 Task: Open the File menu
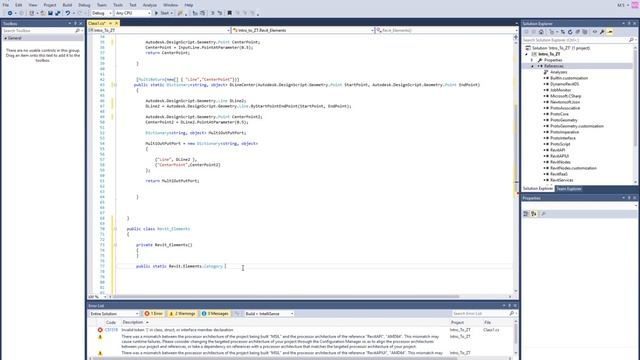coord(6,5)
